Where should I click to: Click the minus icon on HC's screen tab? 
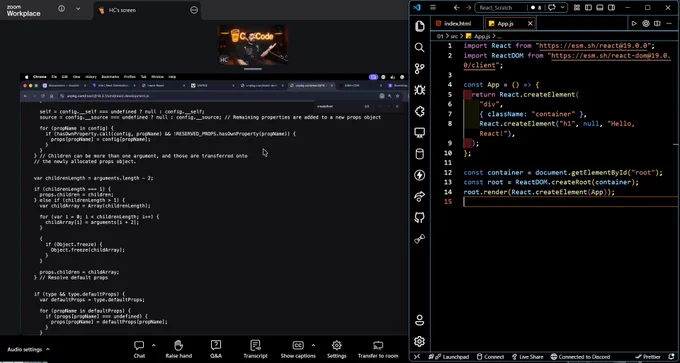(x=194, y=10)
